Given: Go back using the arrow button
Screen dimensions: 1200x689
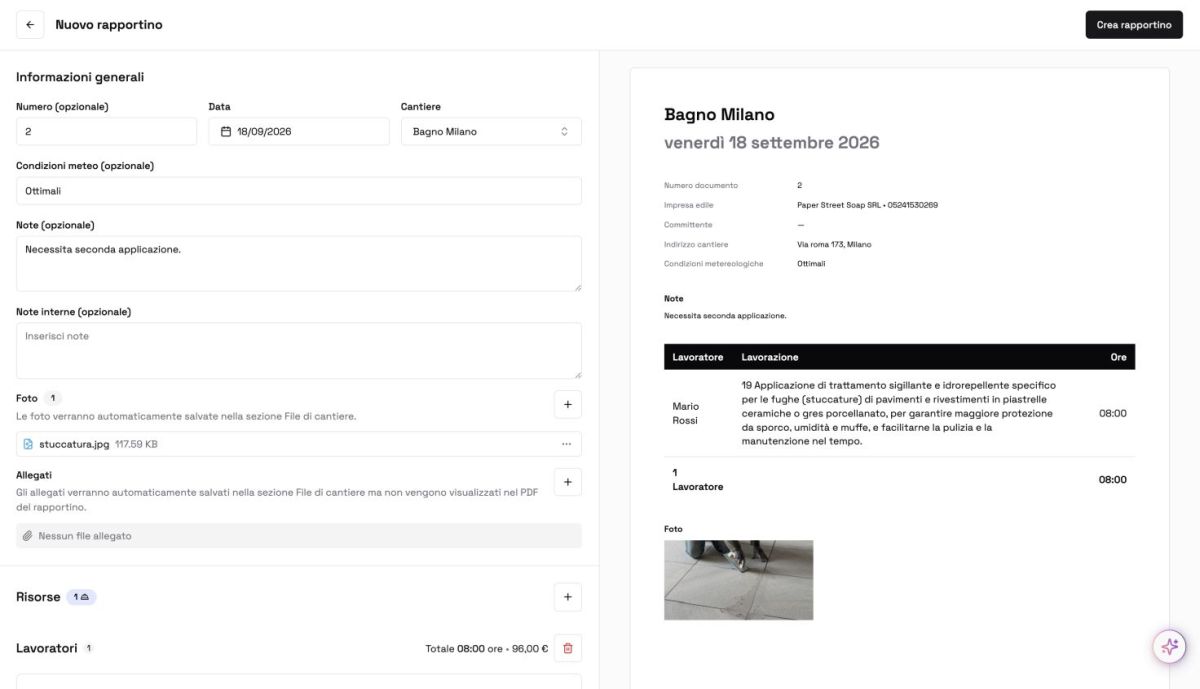Looking at the screenshot, I should 30,25.
